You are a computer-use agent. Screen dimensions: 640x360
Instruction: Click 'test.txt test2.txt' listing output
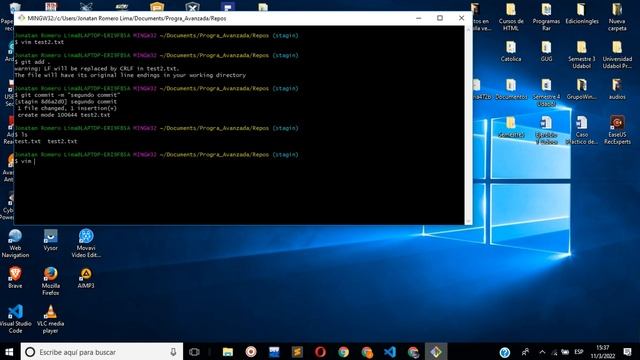click(x=46, y=141)
